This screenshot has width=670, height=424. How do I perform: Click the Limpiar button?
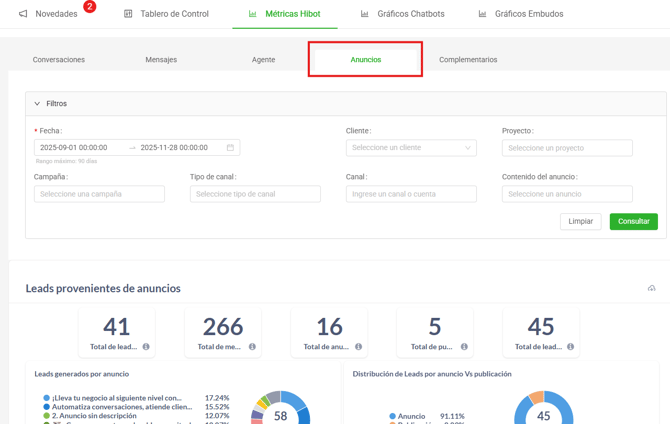tap(580, 221)
